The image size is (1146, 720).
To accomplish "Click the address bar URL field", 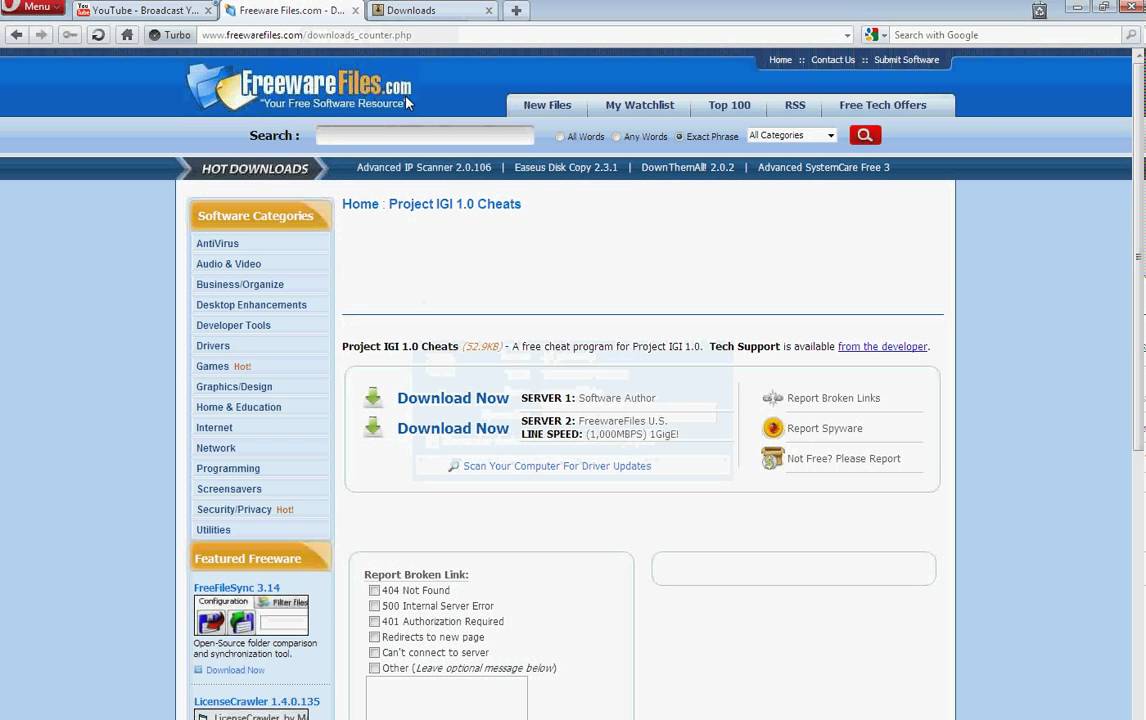I will tap(519, 34).
